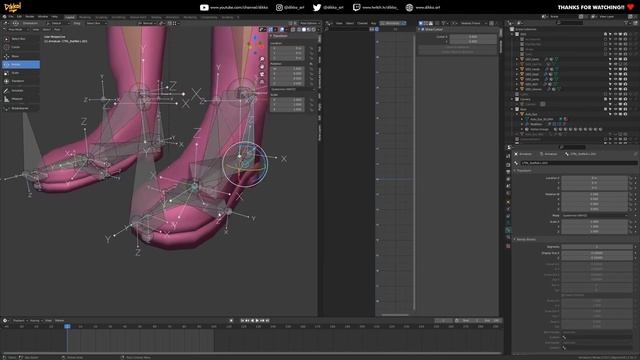Toggle Normalize in the graph editor header
The image size is (640, 360).
point(393,23)
